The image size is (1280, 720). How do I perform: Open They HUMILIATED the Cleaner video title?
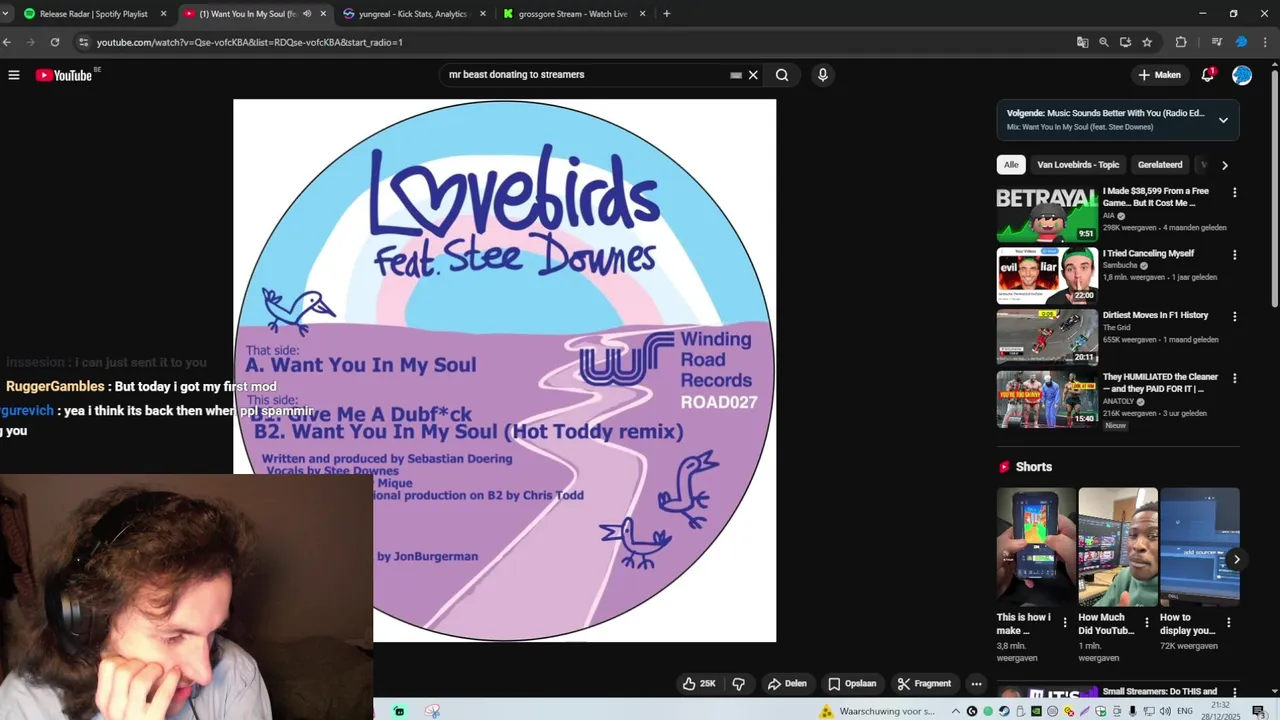pyautogui.click(x=1160, y=383)
